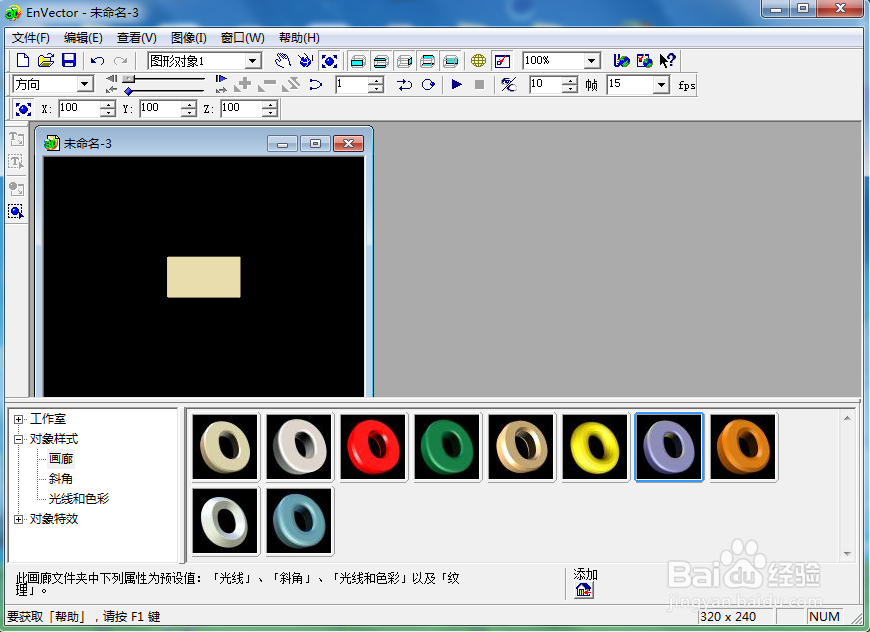Select the resize object tool in main toolbar
This screenshot has height=632, width=870.
[329, 60]
